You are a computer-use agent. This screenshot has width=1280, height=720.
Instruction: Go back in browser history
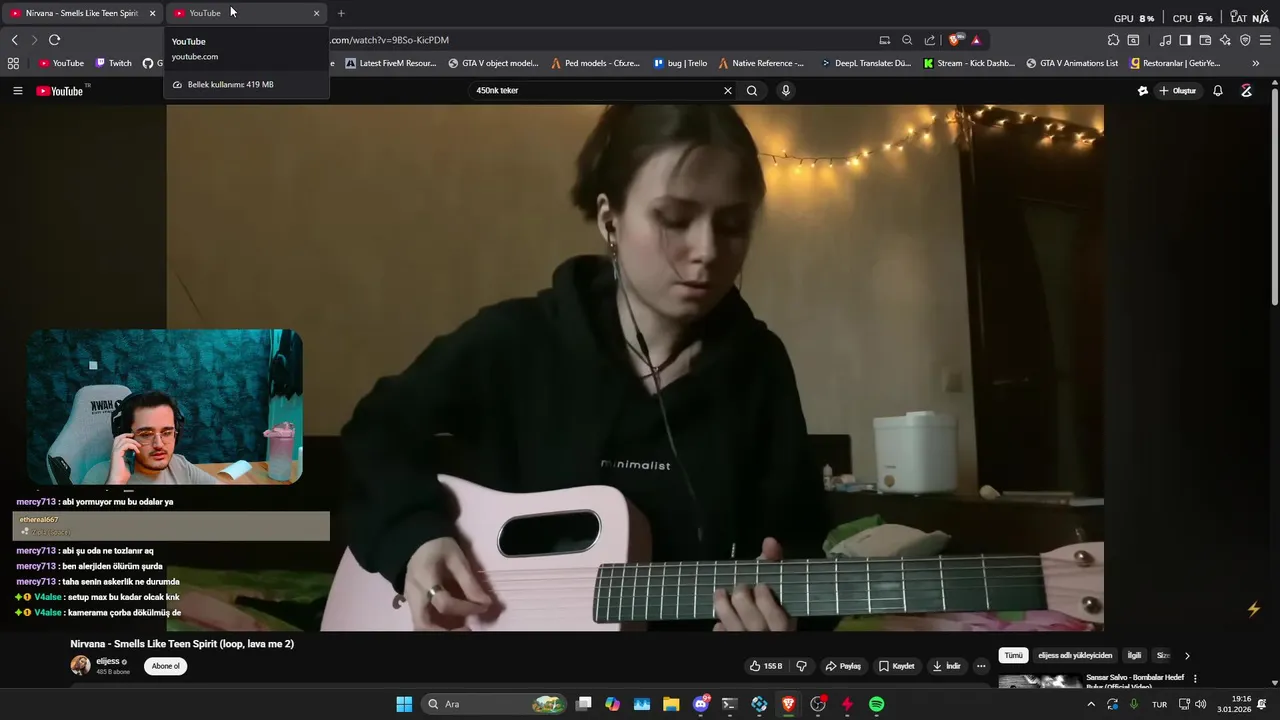[x=14, y=40]
